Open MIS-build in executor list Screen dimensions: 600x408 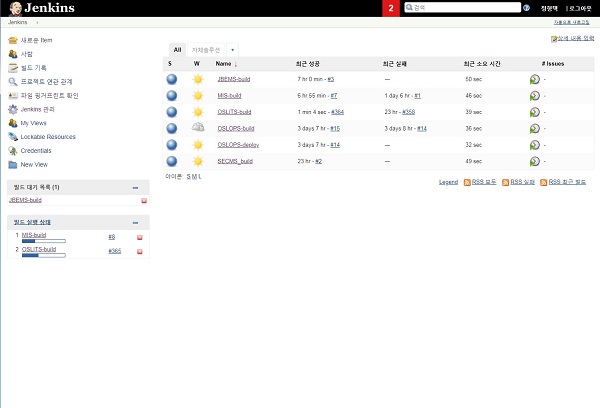tap(34, 235)
